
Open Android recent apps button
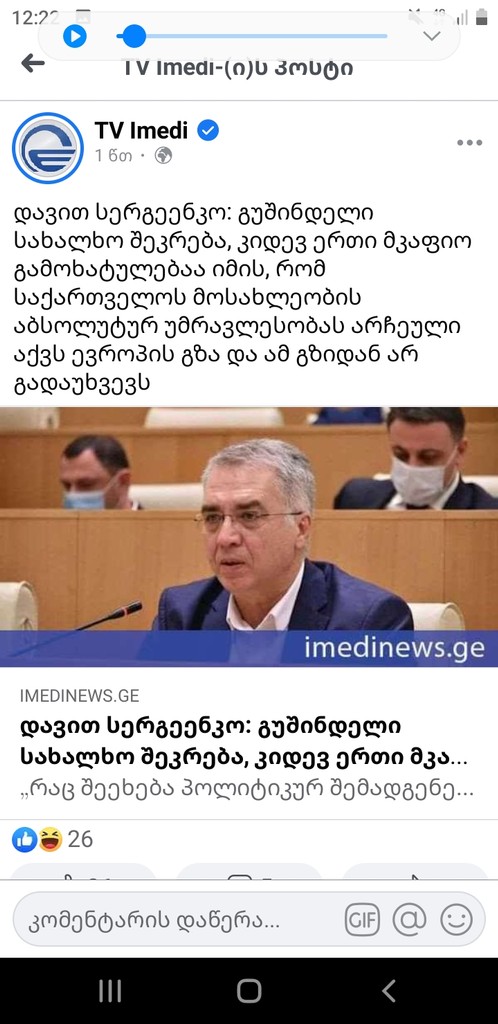(110, 991)
